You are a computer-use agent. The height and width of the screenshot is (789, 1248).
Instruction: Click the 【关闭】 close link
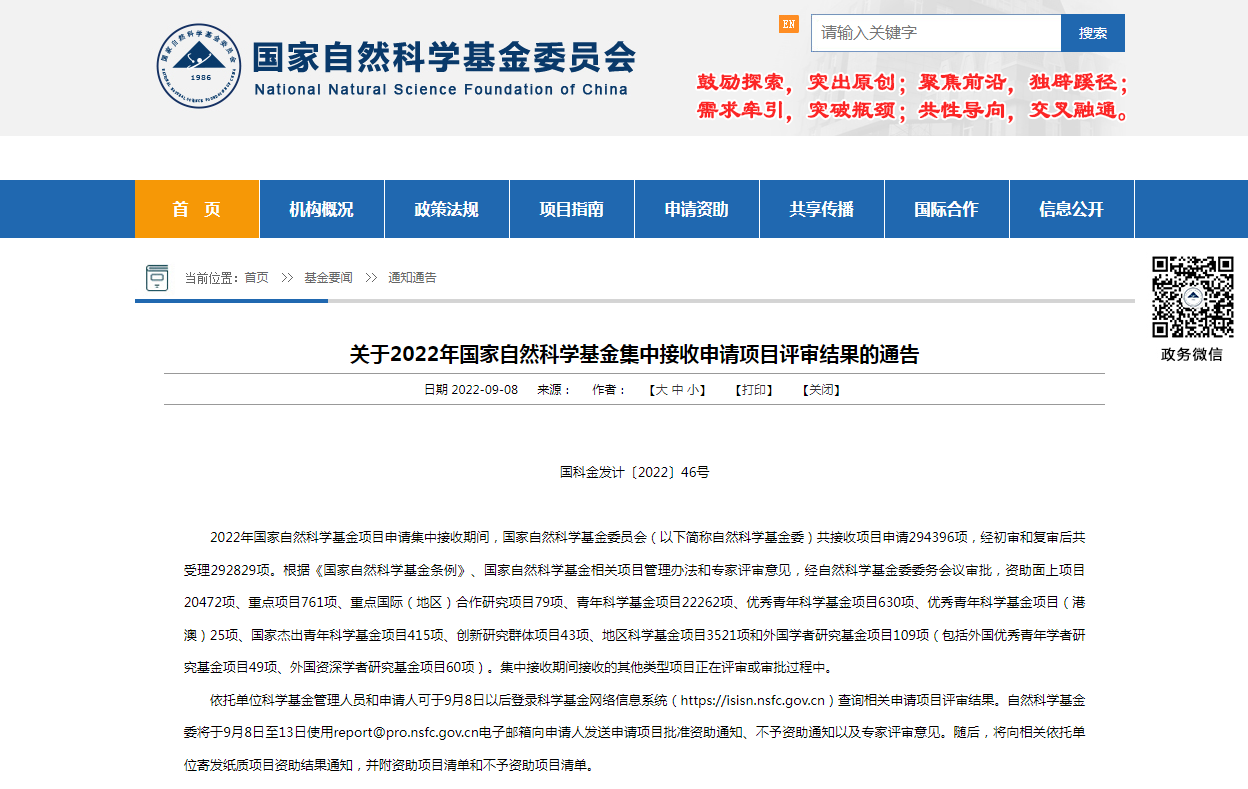pyautogui.click(x=821, y=390)
